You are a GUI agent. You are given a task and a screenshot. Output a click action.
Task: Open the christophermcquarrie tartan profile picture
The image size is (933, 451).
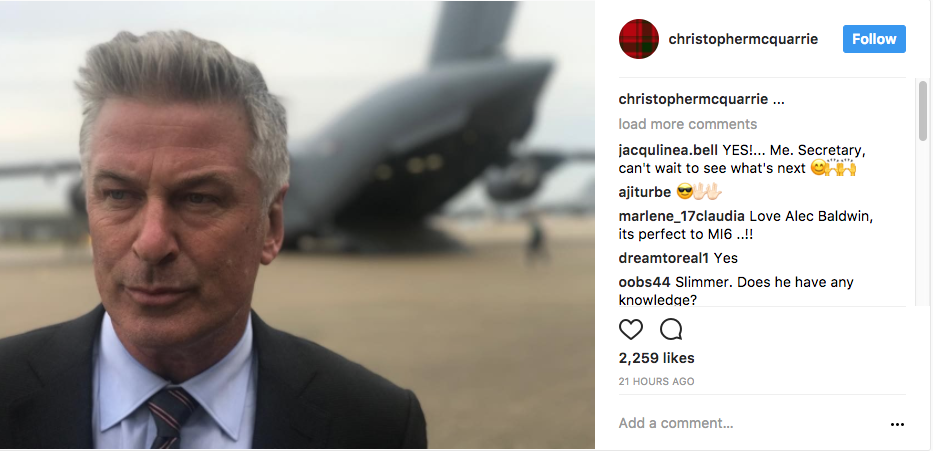pos(638,39)
